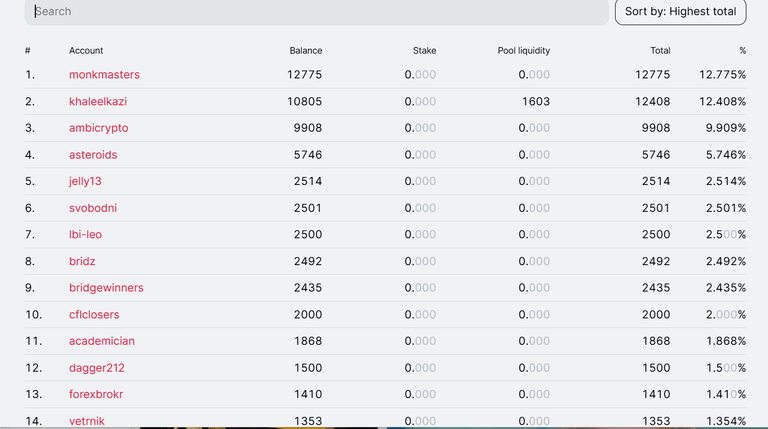
Task: Select the cflclosers account link
Action: [x=94, y=314]
